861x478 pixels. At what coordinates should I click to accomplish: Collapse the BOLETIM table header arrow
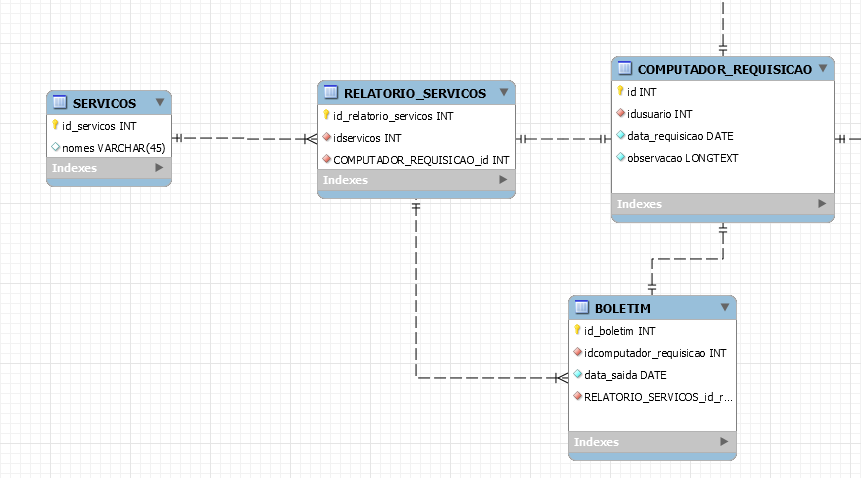[x=725, y=307]
